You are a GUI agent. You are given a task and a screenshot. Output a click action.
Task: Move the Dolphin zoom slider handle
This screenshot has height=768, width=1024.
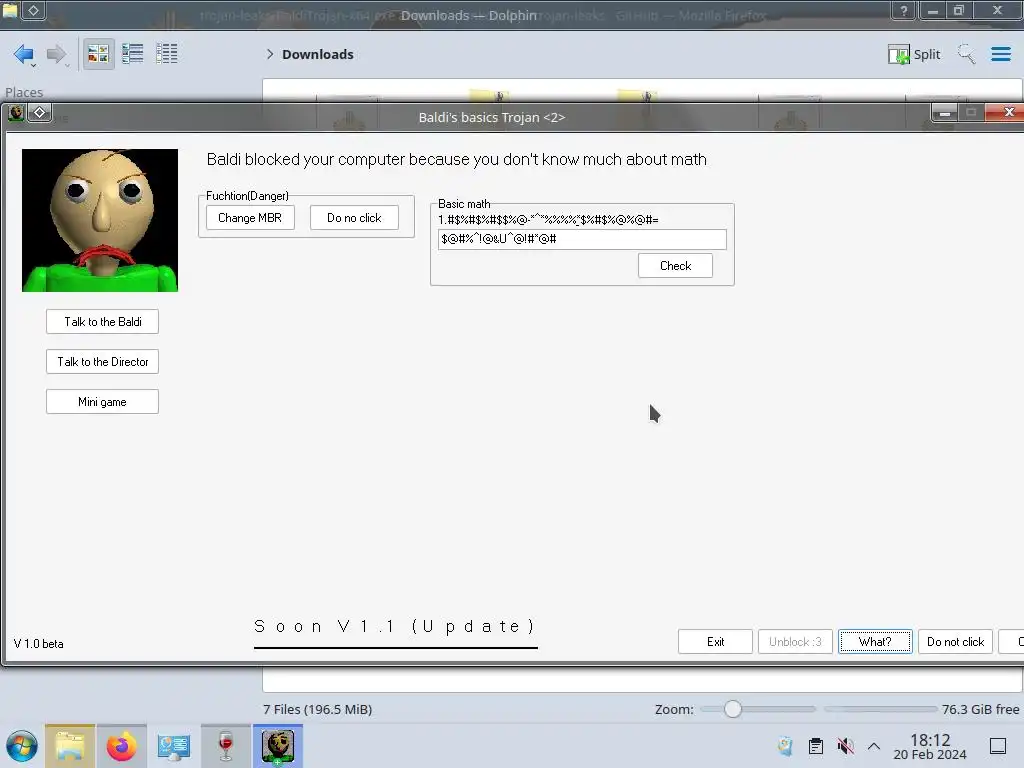[x=733, y=709]
